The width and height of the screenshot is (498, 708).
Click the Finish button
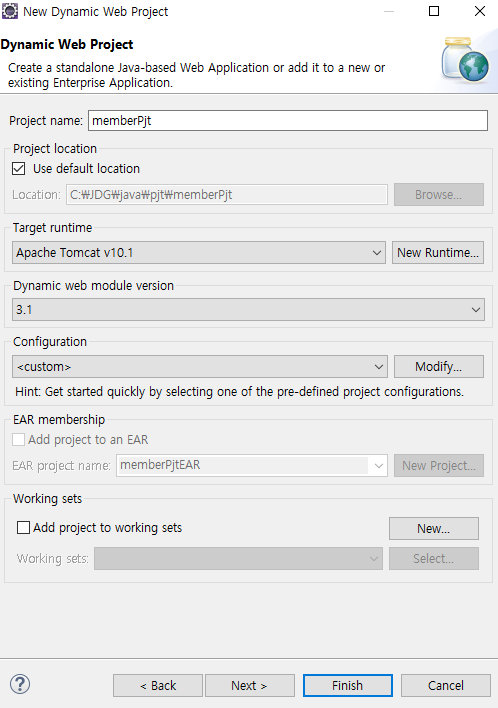point(348,685)
